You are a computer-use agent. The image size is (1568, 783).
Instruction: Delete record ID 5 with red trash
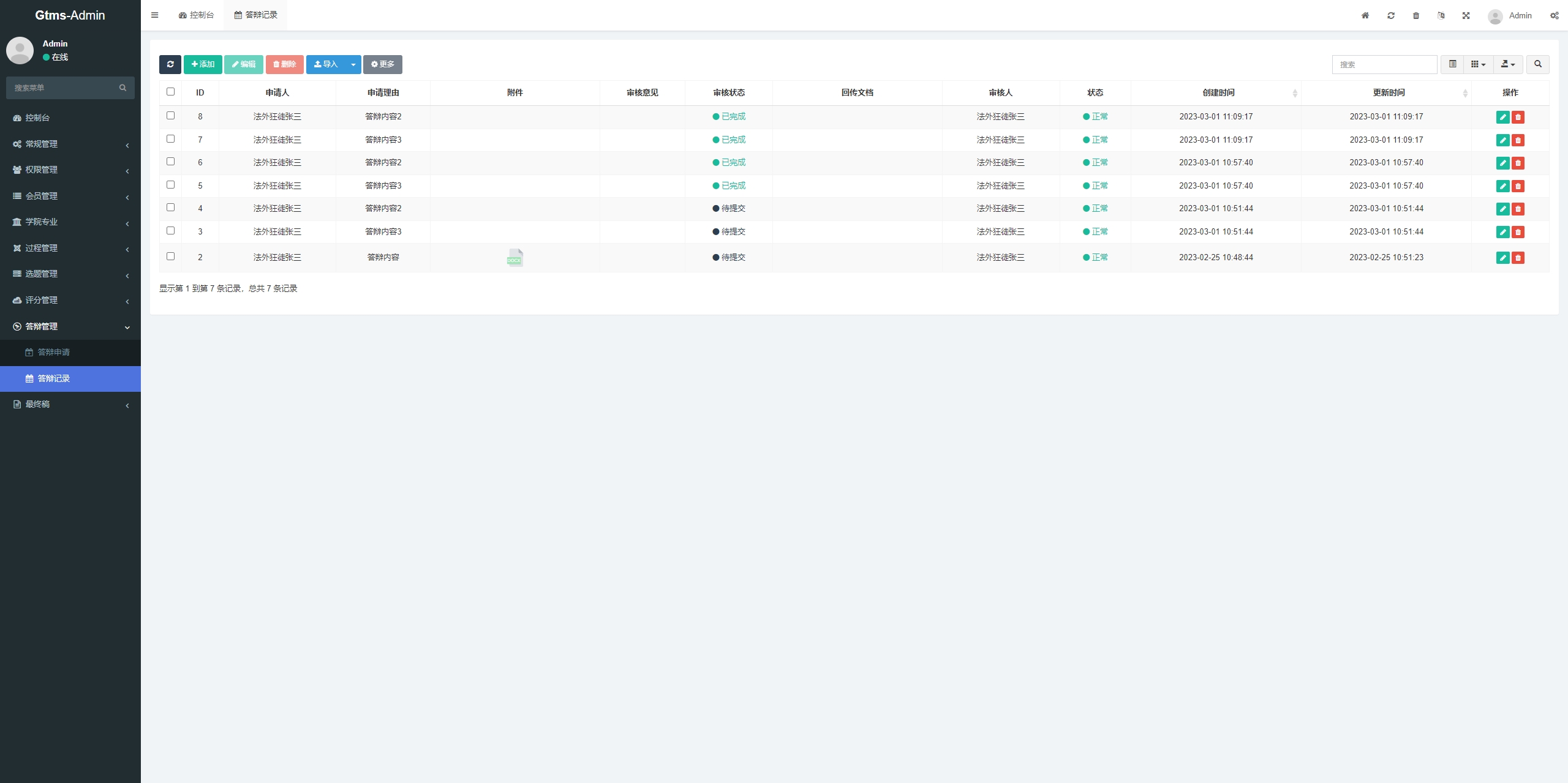point(1518,186)
